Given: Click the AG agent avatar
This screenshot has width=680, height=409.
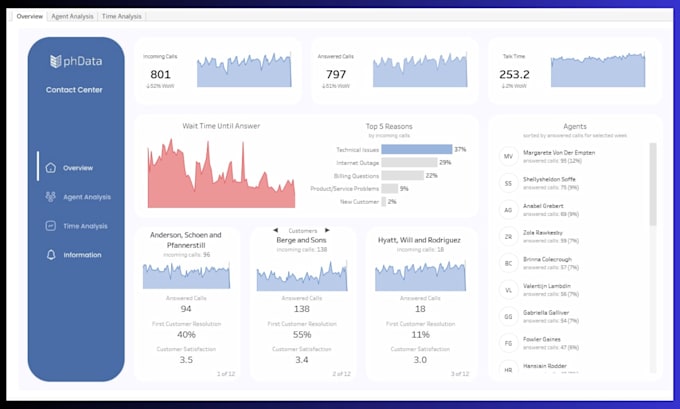Looking at the screenshot, I should click(508, 210).
